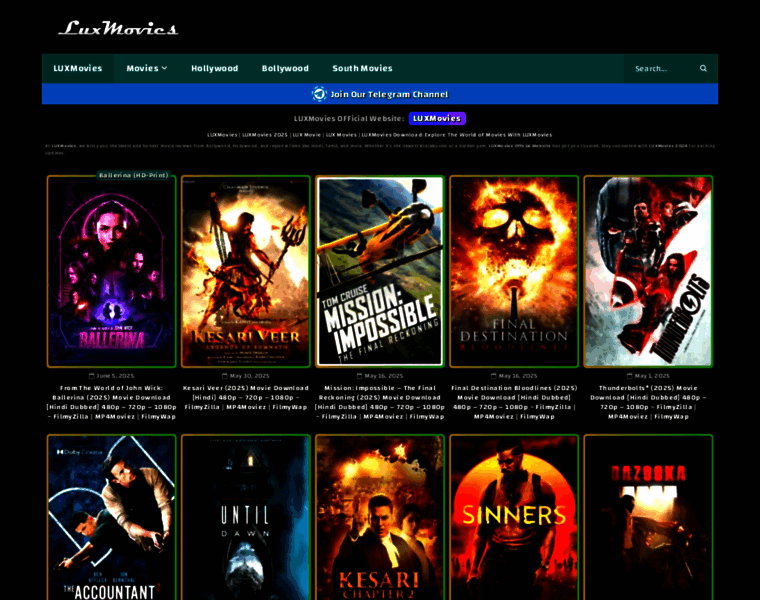The height and width of the screenshot is (600, 760).
Task: Open the LUXMovies nav menu item
Action: (x=78, y=68)
